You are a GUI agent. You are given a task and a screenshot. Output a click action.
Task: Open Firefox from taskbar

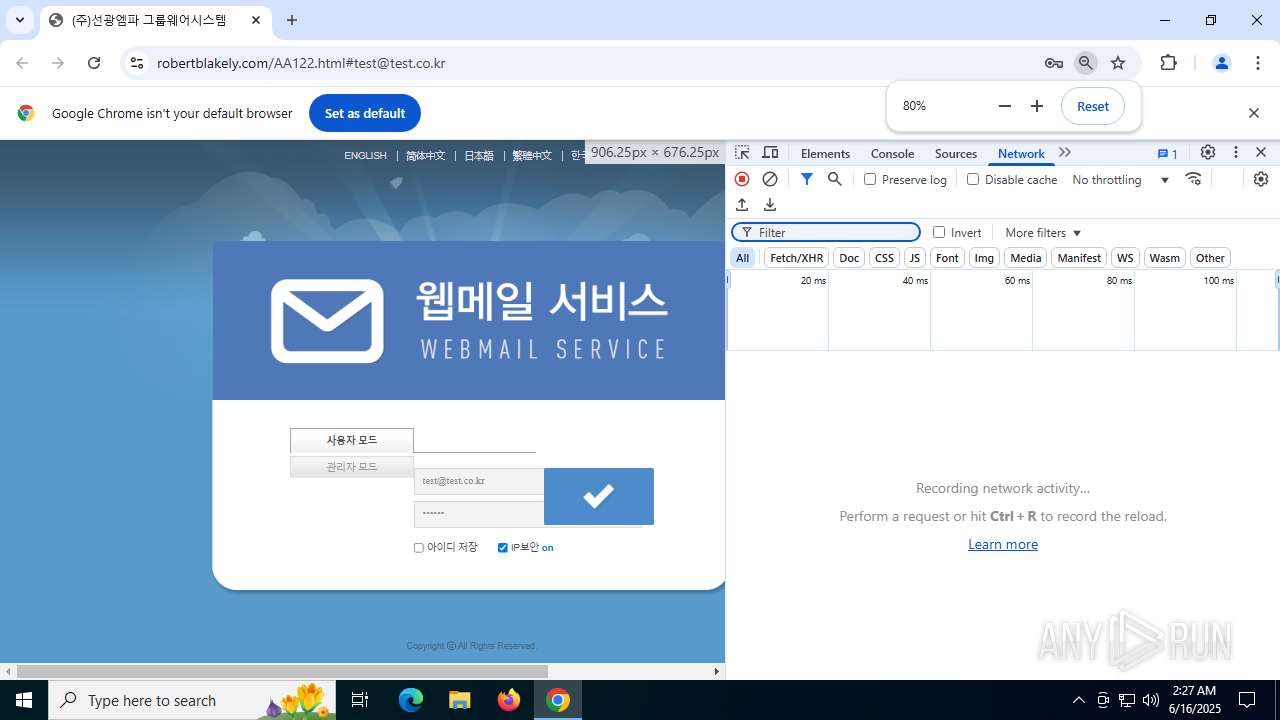509,700
